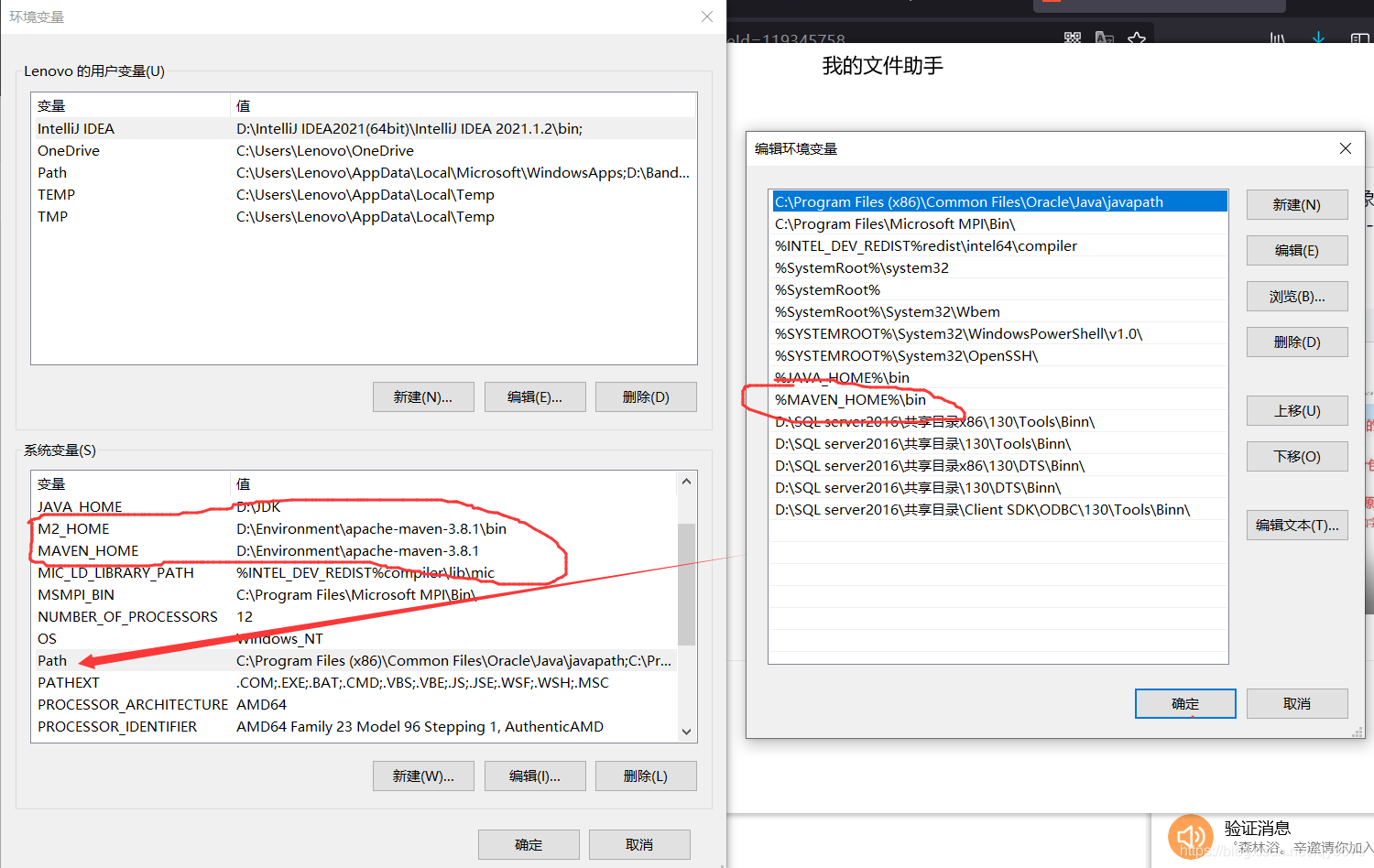Click 新建(W)... under system variables
This screenshot has width=1374, height=868.
click(423, 776)
